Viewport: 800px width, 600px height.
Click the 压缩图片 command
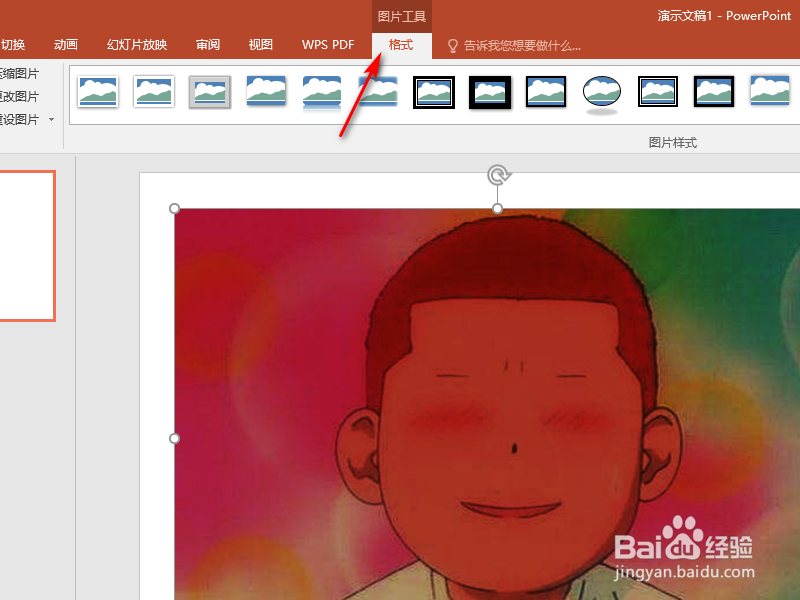pyautogui.click(x=19, y=73)
